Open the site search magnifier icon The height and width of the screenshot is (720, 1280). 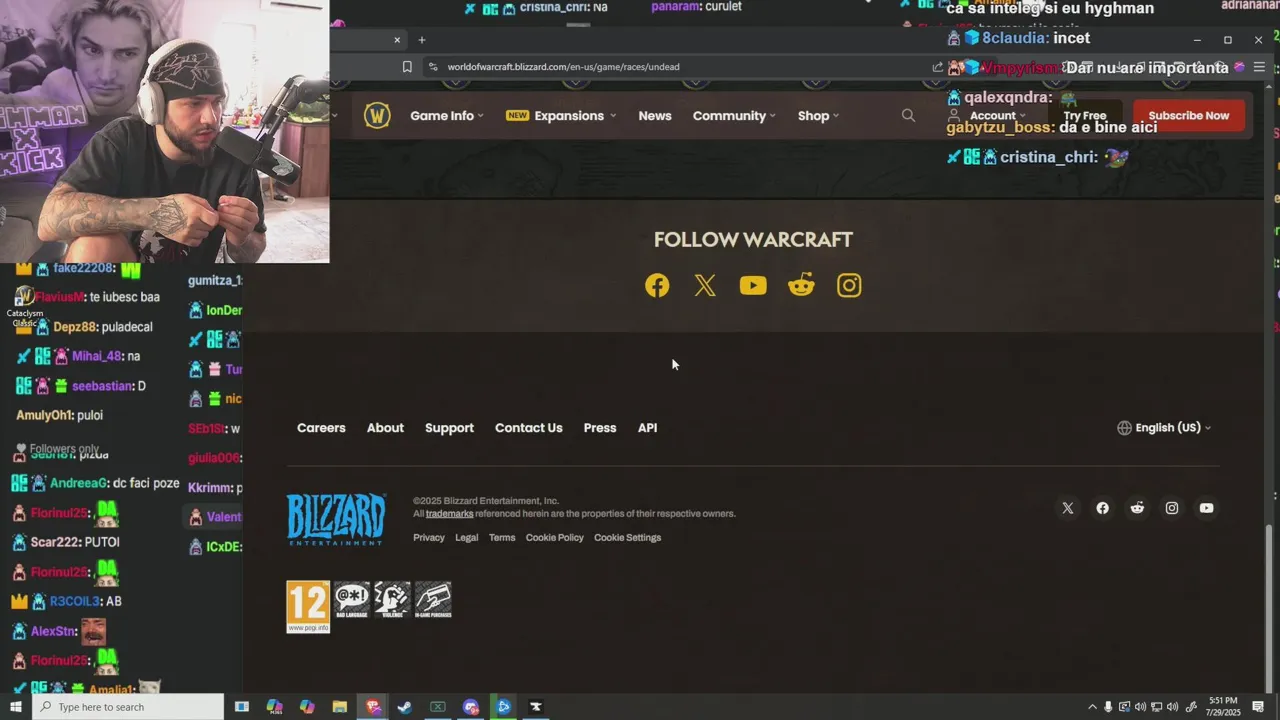(908, 116)
